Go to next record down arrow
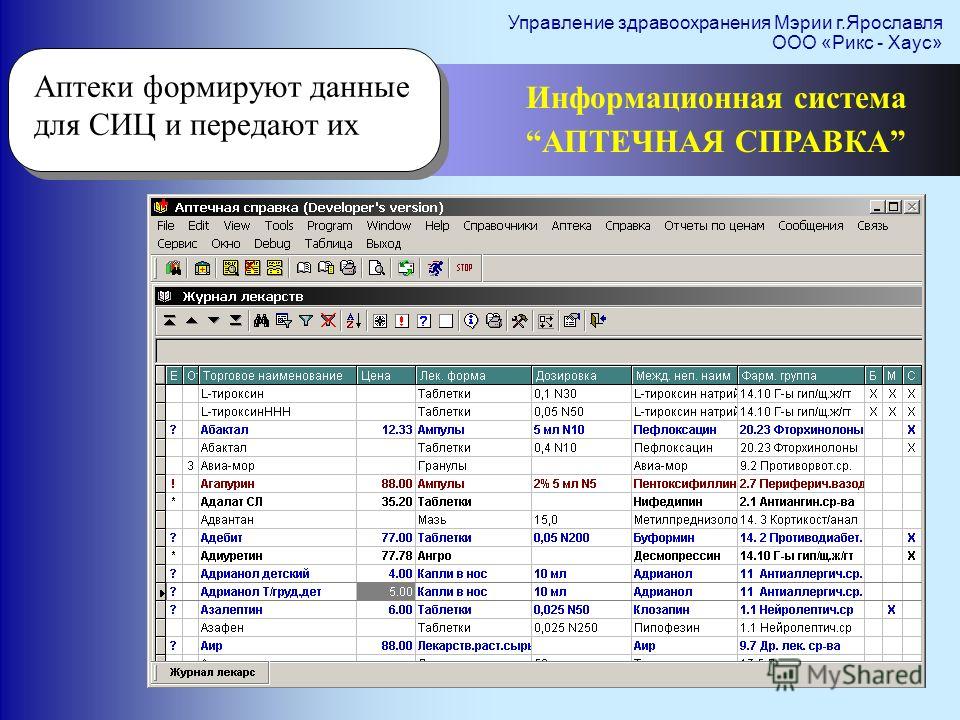 (214, 320)
